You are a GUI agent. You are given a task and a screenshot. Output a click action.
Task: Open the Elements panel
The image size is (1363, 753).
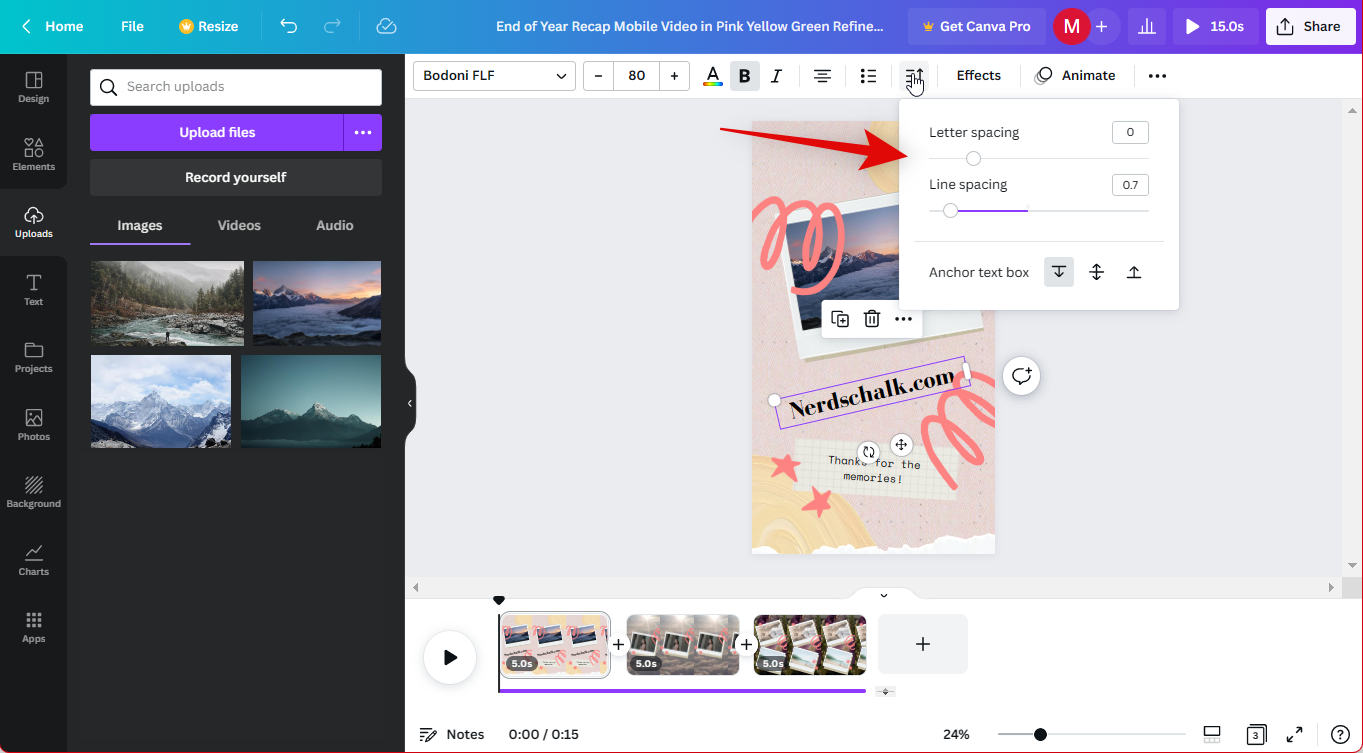[33, 154]
